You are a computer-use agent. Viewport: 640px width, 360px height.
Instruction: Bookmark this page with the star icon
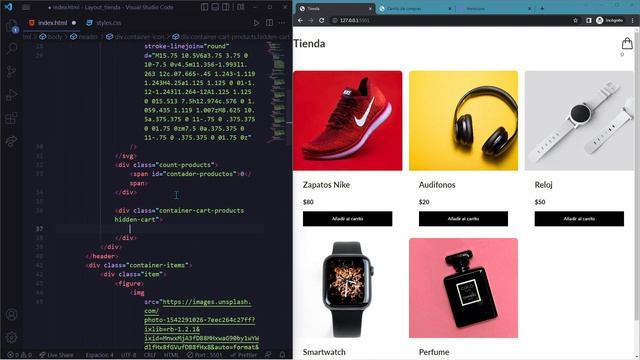coord(575,20)
